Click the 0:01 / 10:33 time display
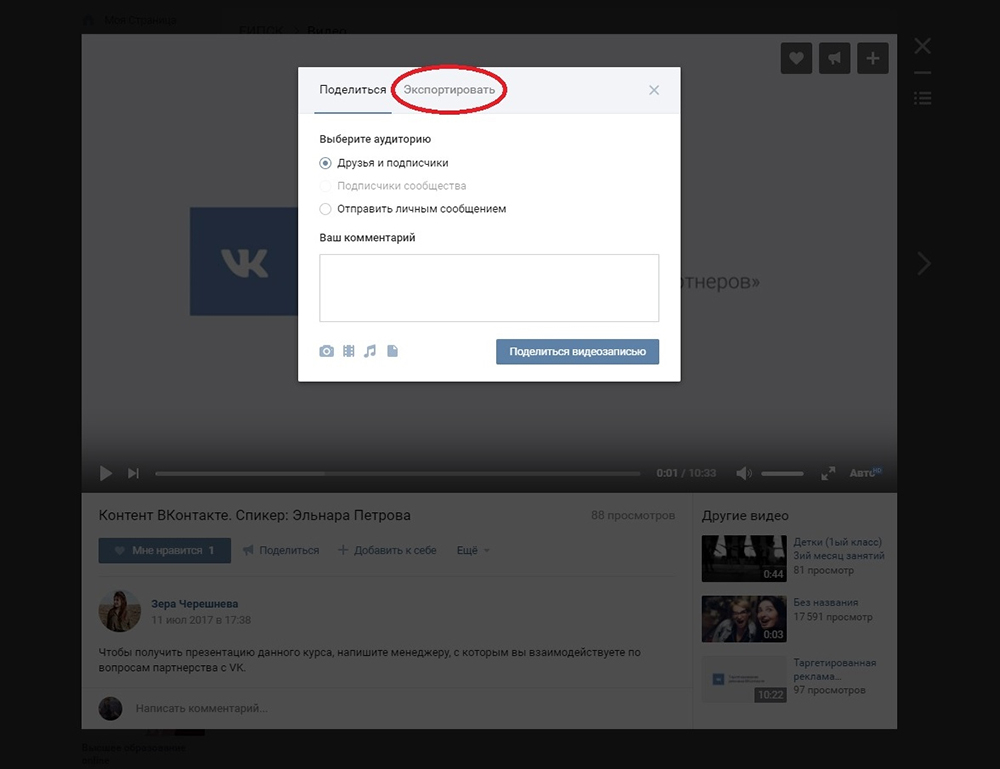Screen dimensions: 1000x769 click(x=686, y=473)
